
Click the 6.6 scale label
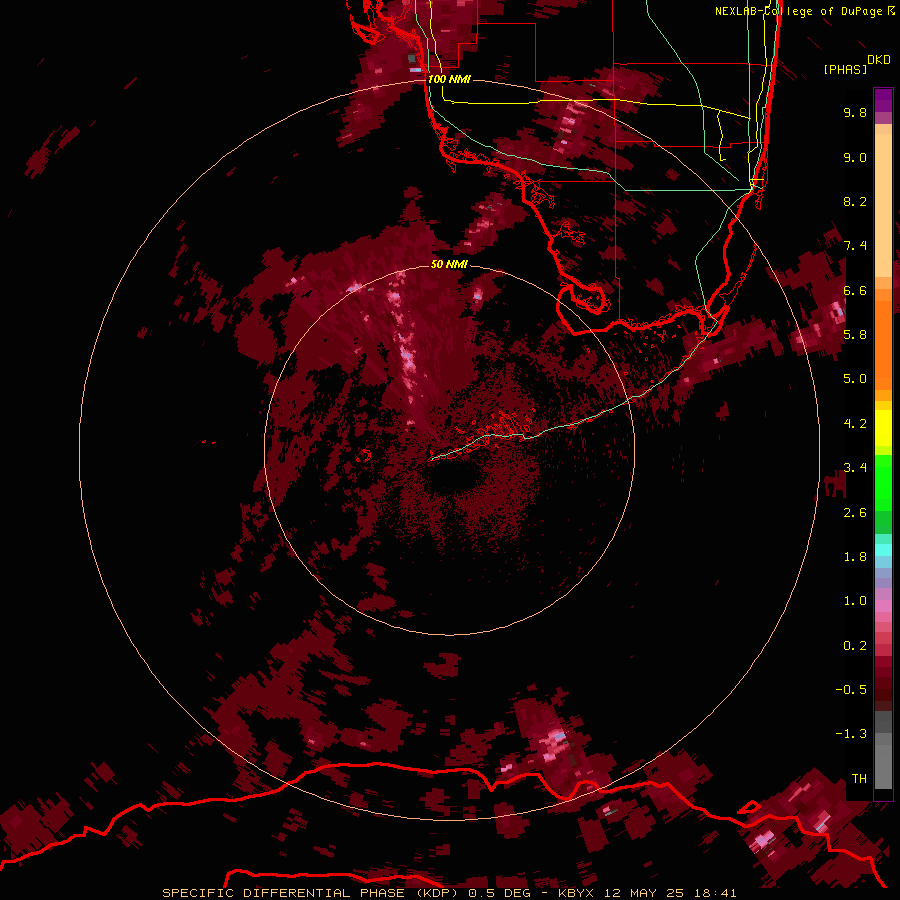(855, 290)
